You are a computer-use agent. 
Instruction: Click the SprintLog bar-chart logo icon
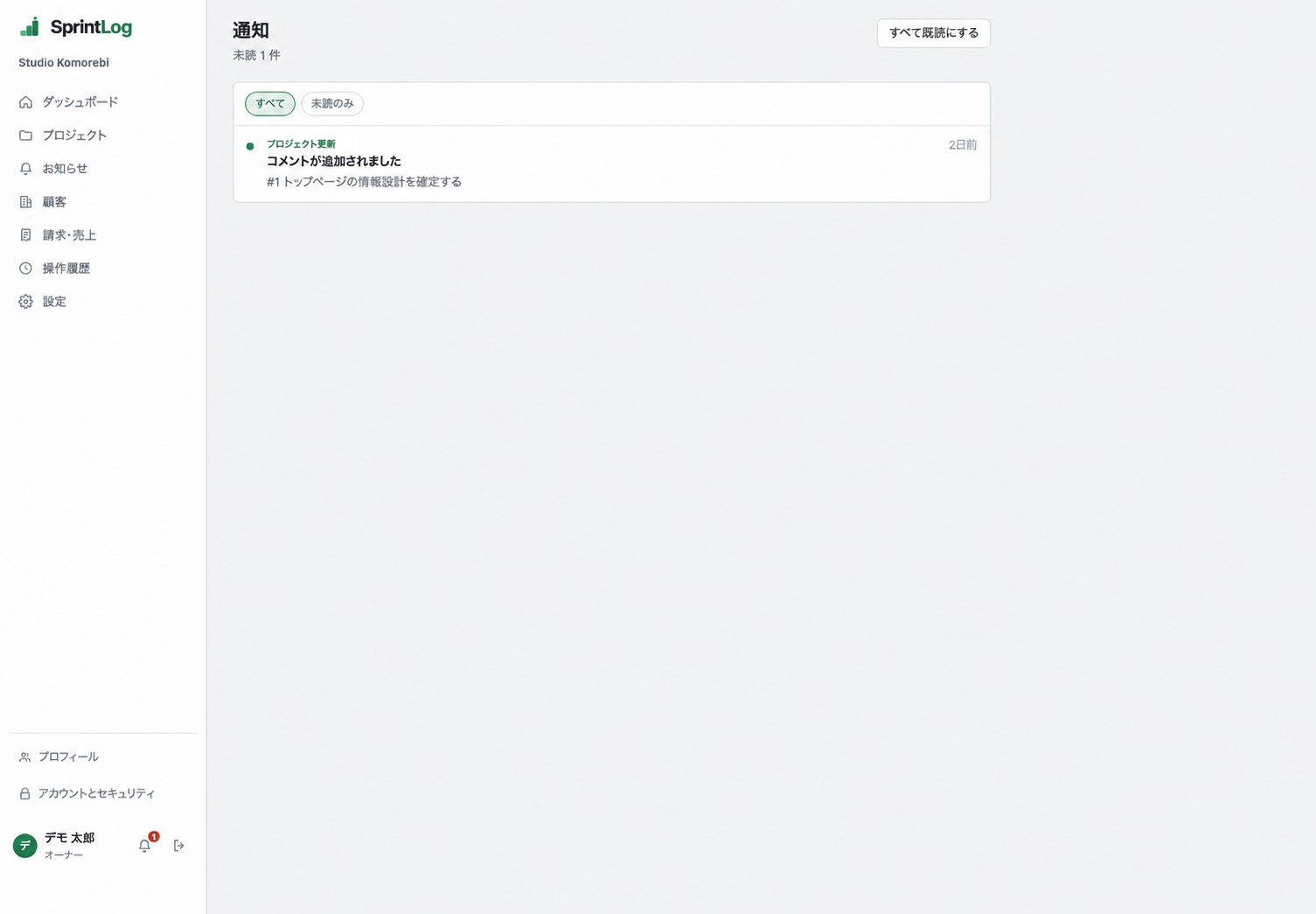pos(30,27)
